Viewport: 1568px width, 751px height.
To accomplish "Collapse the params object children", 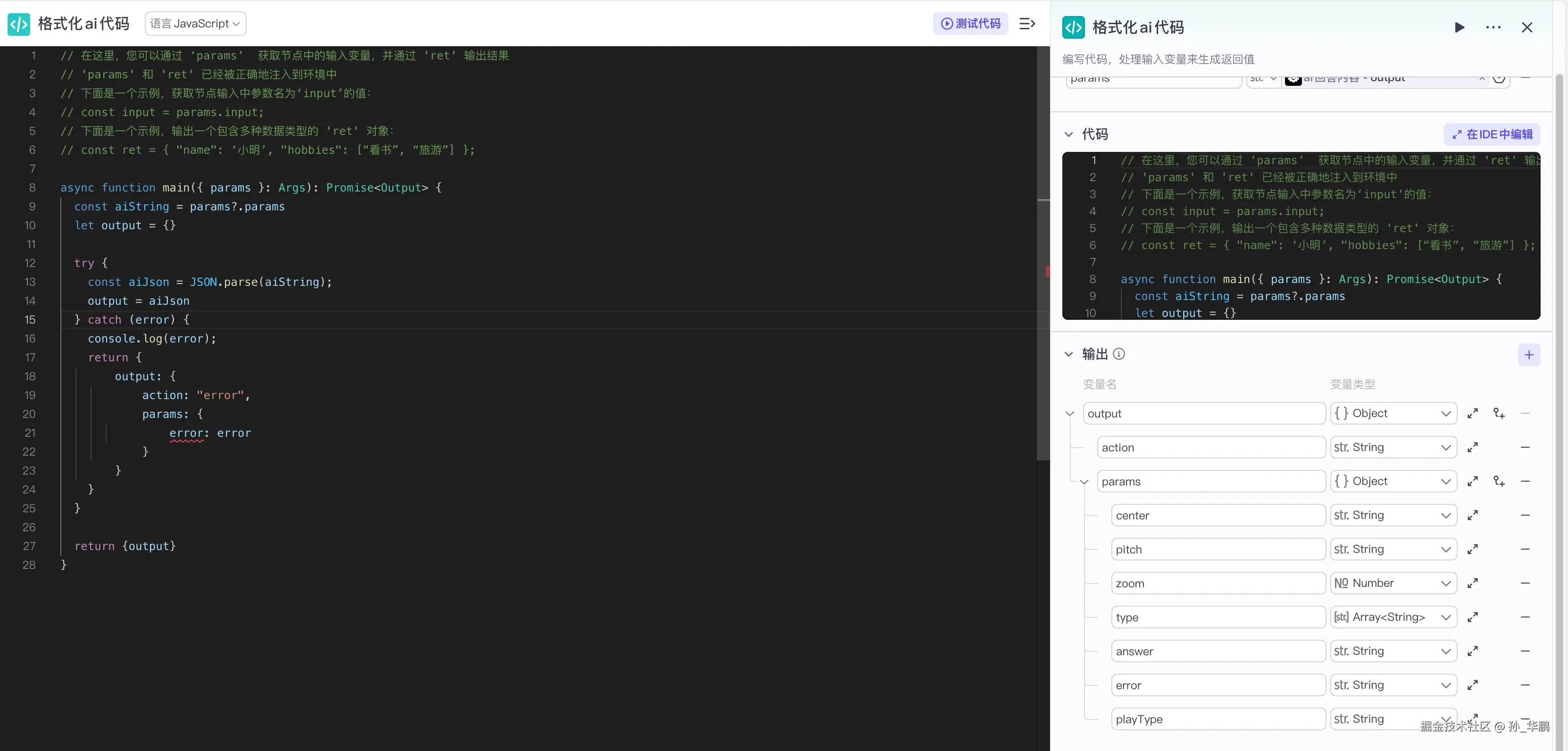I will tap(1084, 482).
